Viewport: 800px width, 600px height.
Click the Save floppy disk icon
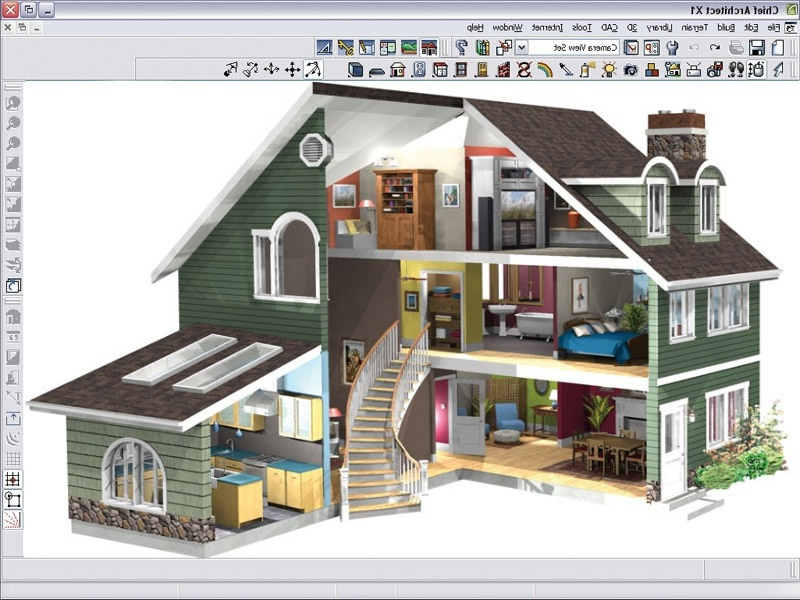[757, 47]
